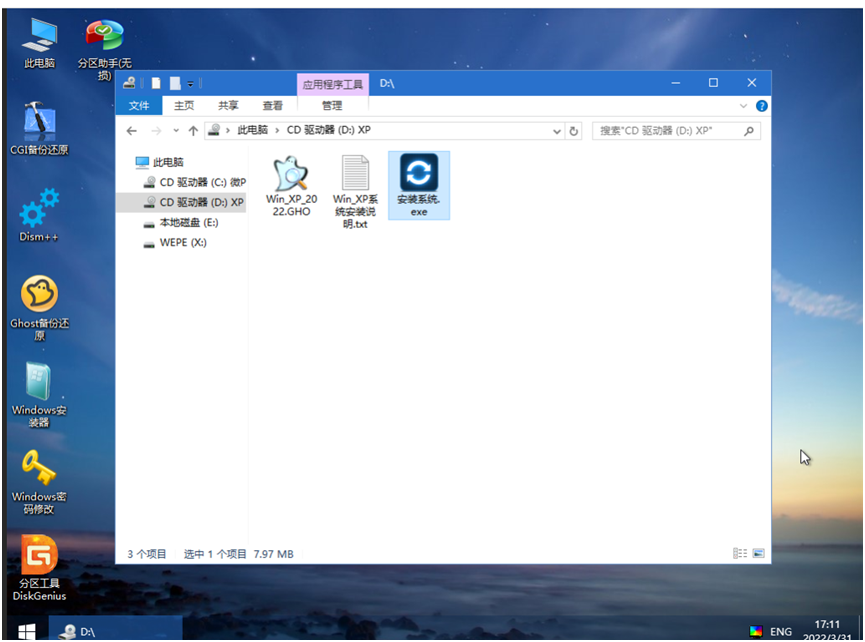Switch to the 查看 ribbon tab
This screenshot has width=865, height=642.
click(272, 105)
